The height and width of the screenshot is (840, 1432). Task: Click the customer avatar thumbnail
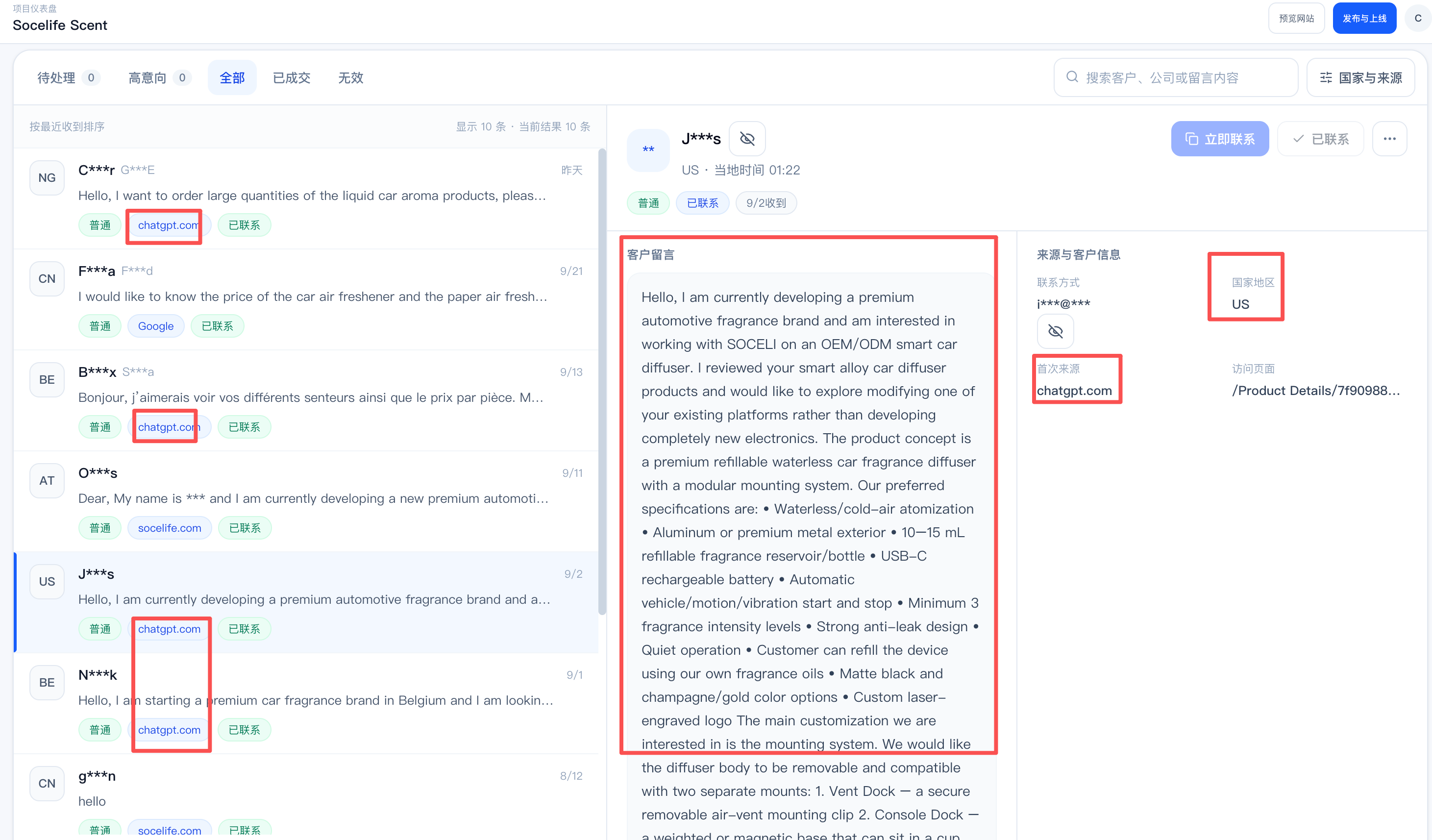click(x=648, y=150)
